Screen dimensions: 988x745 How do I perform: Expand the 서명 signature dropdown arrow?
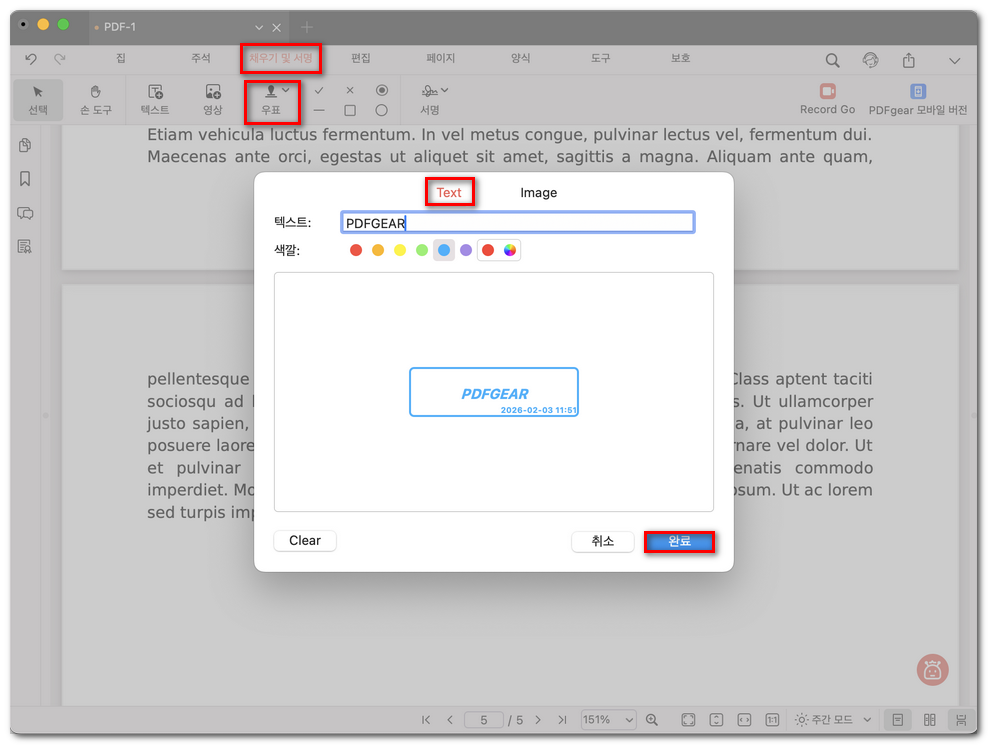(x=445, y=90)
